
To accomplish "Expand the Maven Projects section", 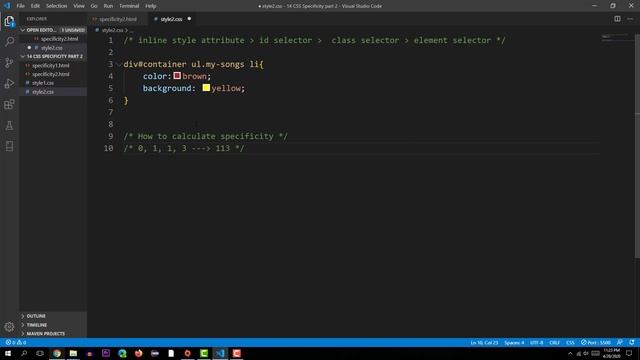I will (23, 333).
